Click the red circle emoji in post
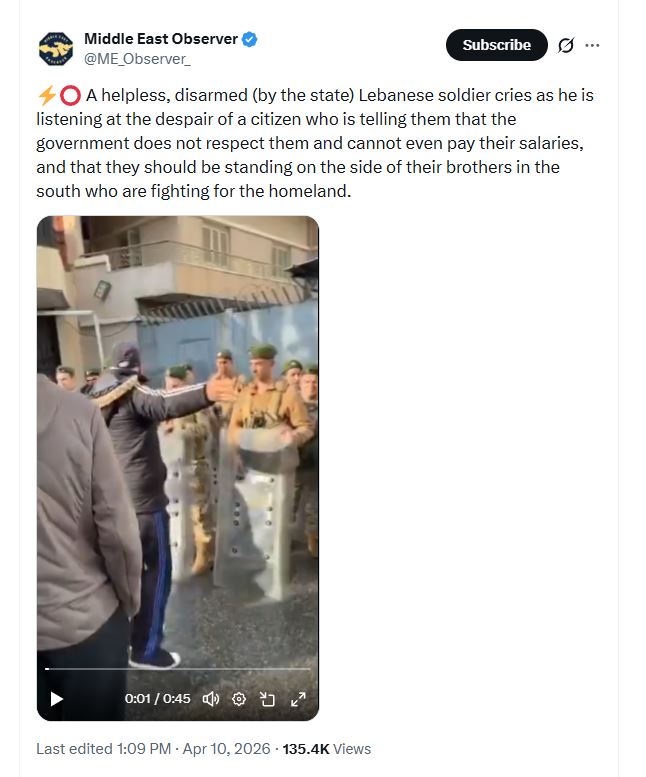This screenshot has height=777, width=646. 70,95
